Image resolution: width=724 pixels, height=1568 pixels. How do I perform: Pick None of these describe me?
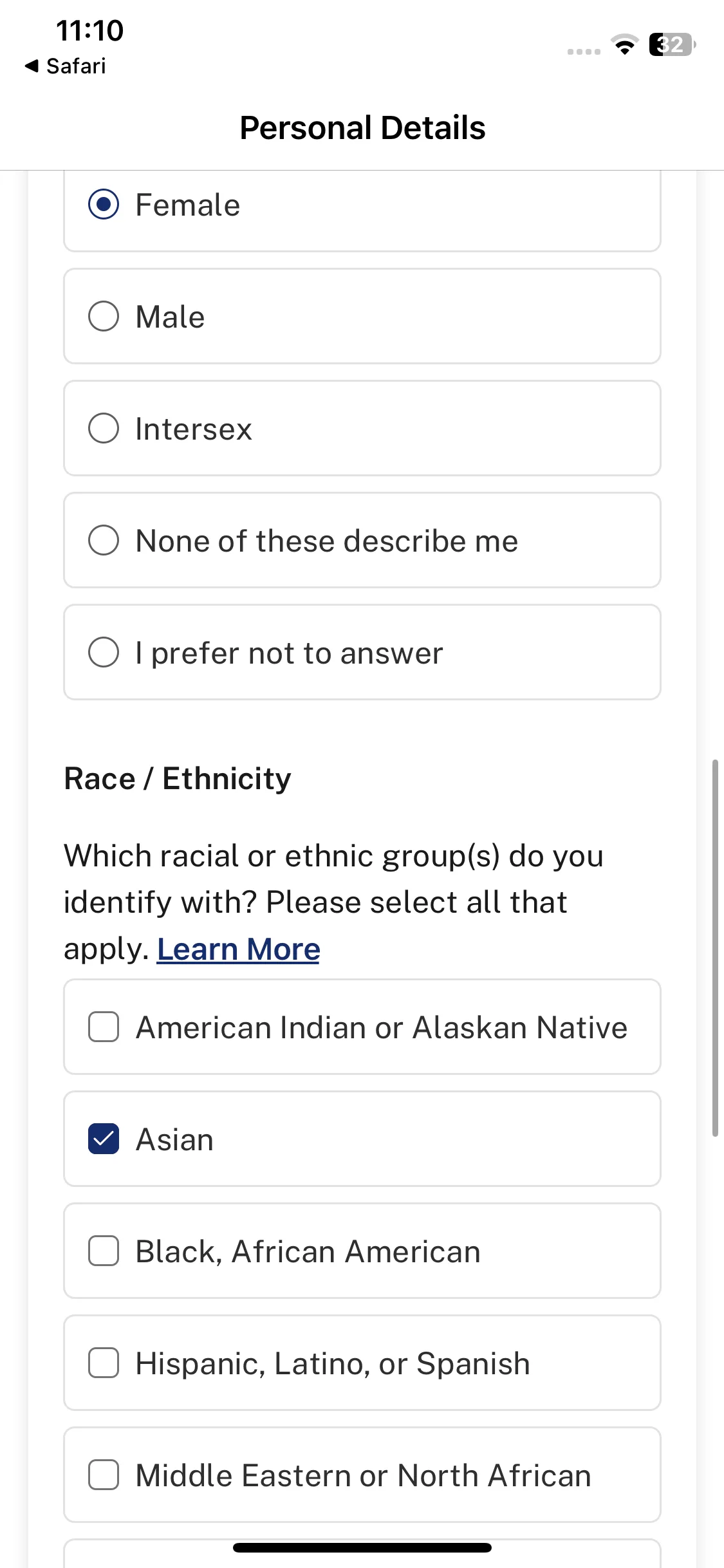tap(362, 540)
